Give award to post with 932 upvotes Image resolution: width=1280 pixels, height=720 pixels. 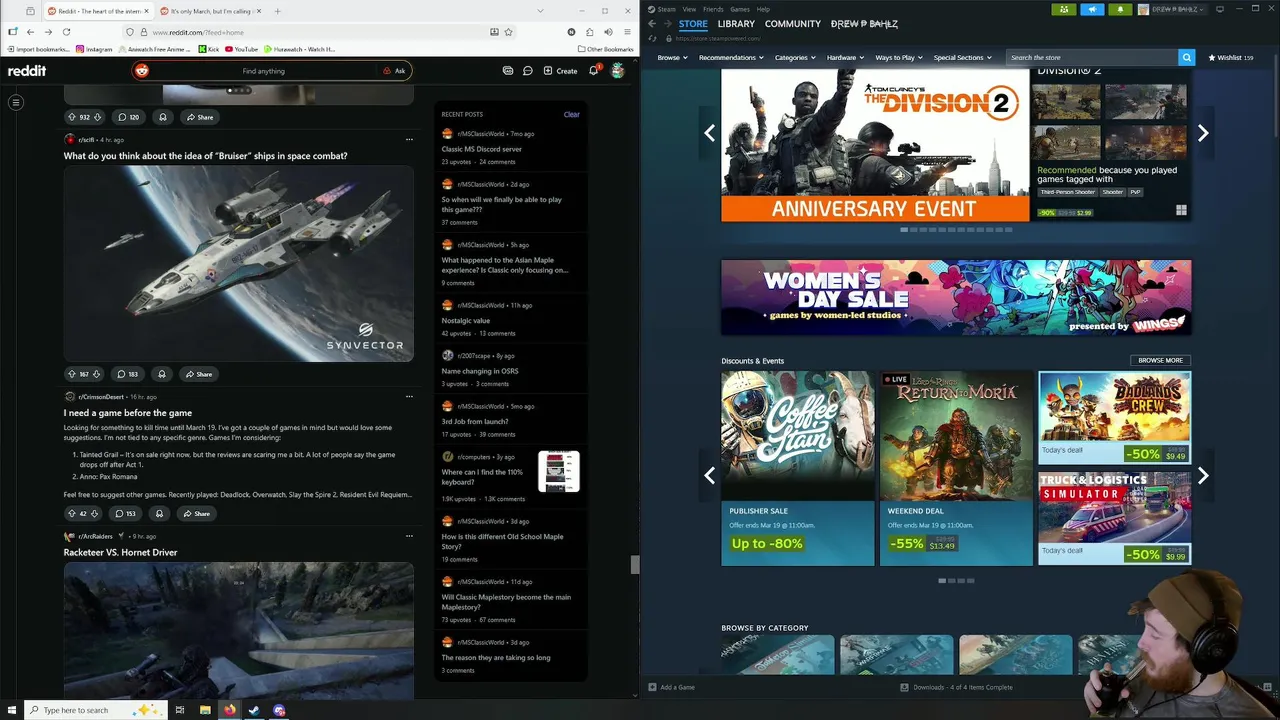coord(162,117)
